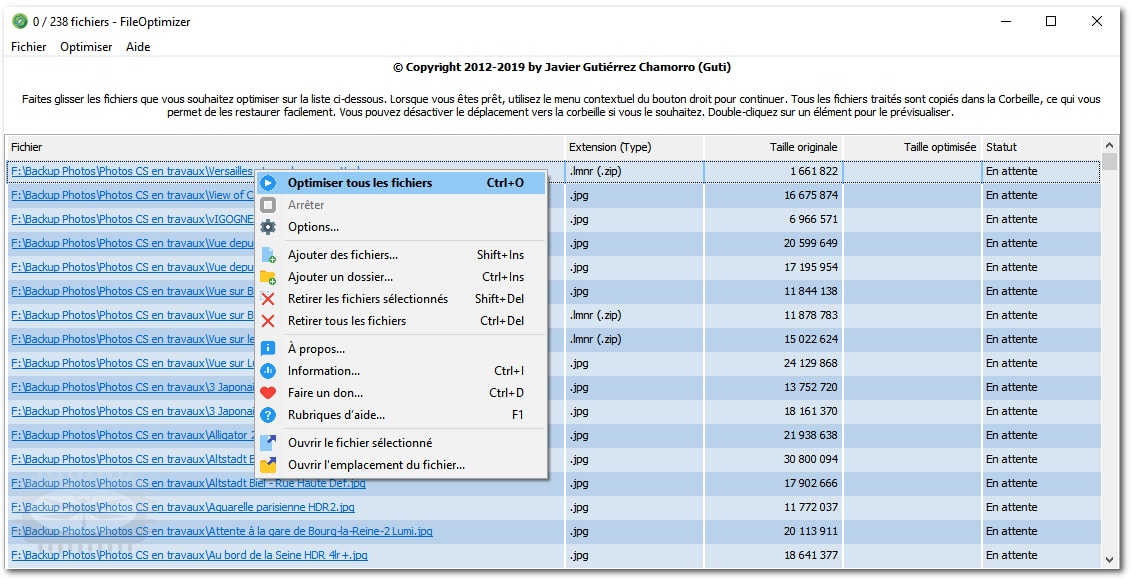Select the vIGOGNE file path link
Screen dimensions: 1131x580
pyautogui.click(x=132, y=219)
